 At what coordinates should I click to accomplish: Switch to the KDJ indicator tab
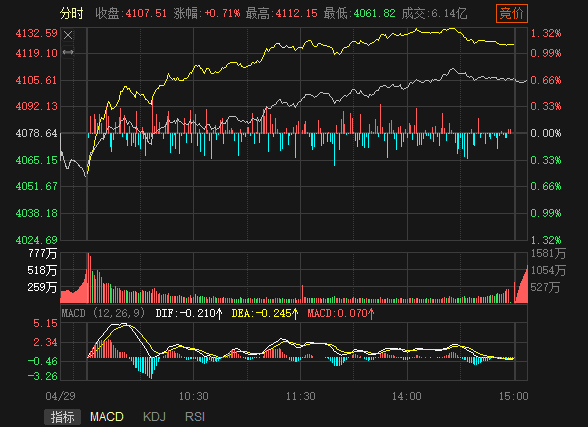click(x=154, y=417)
